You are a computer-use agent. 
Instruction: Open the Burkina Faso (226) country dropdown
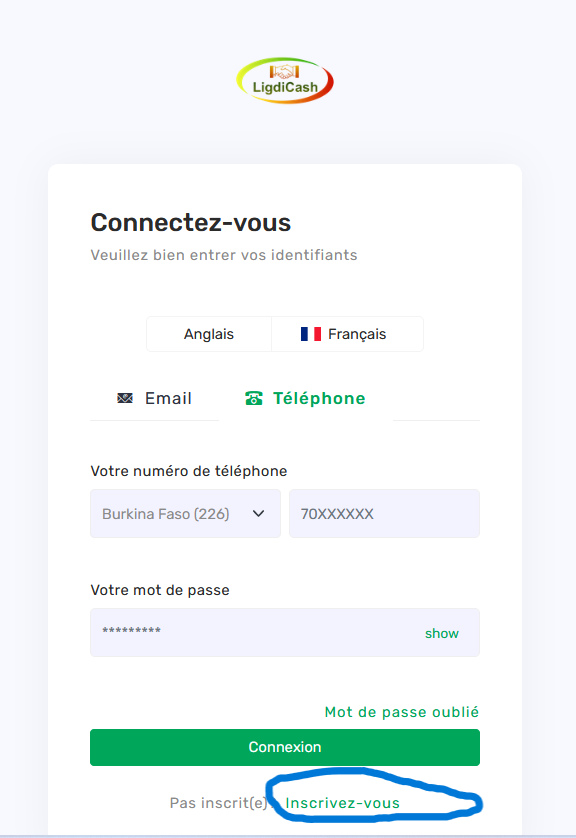185,514
